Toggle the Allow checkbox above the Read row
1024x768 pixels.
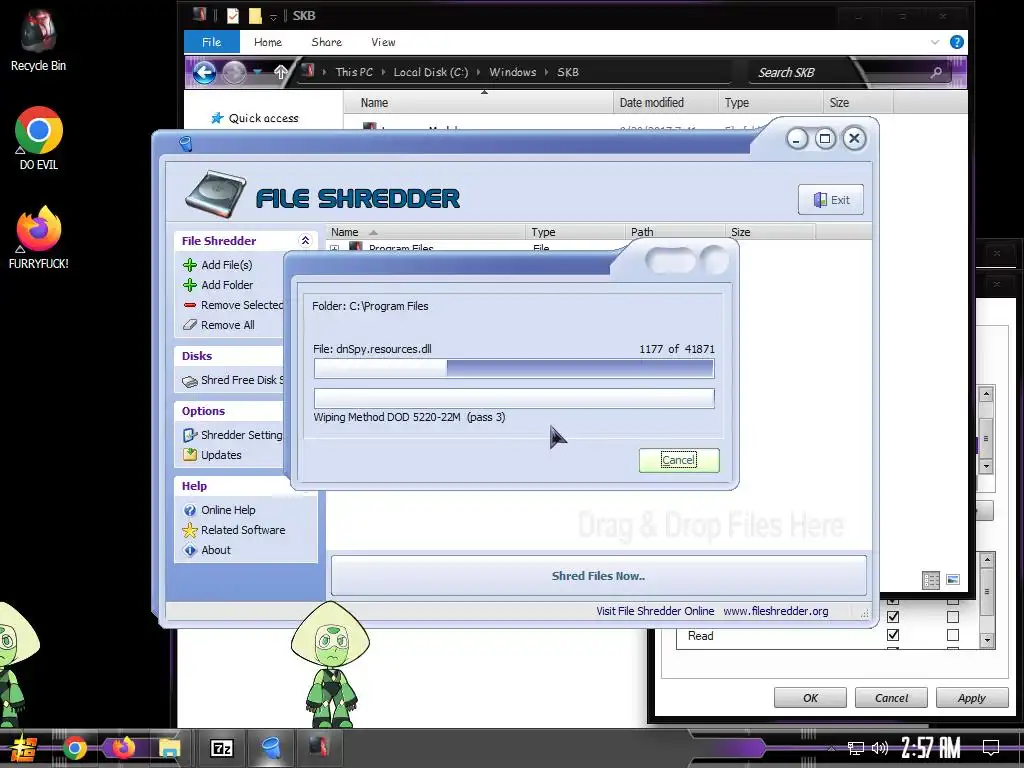point(893,616)
